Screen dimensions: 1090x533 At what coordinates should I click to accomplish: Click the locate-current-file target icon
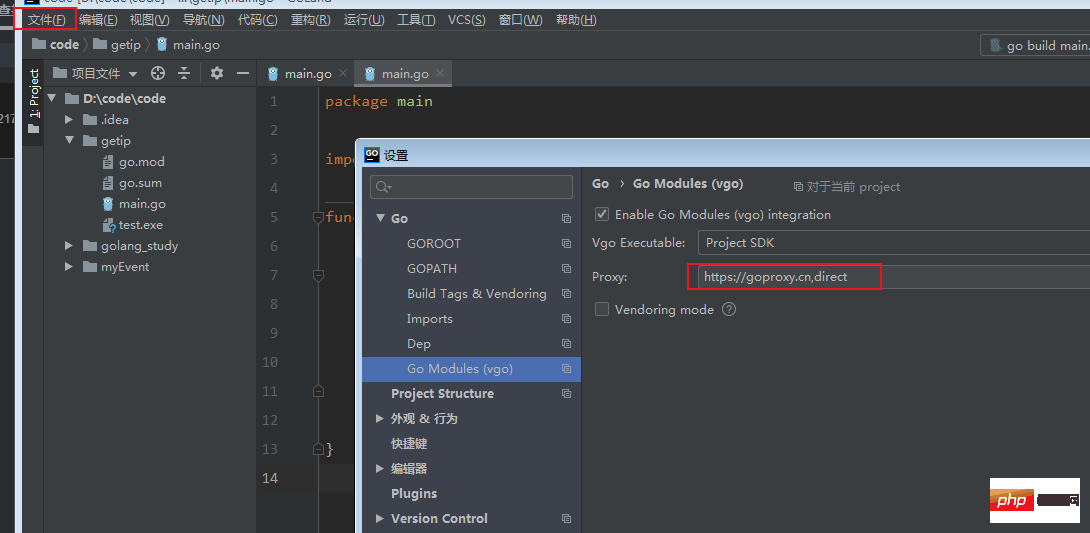coord(158,73)
